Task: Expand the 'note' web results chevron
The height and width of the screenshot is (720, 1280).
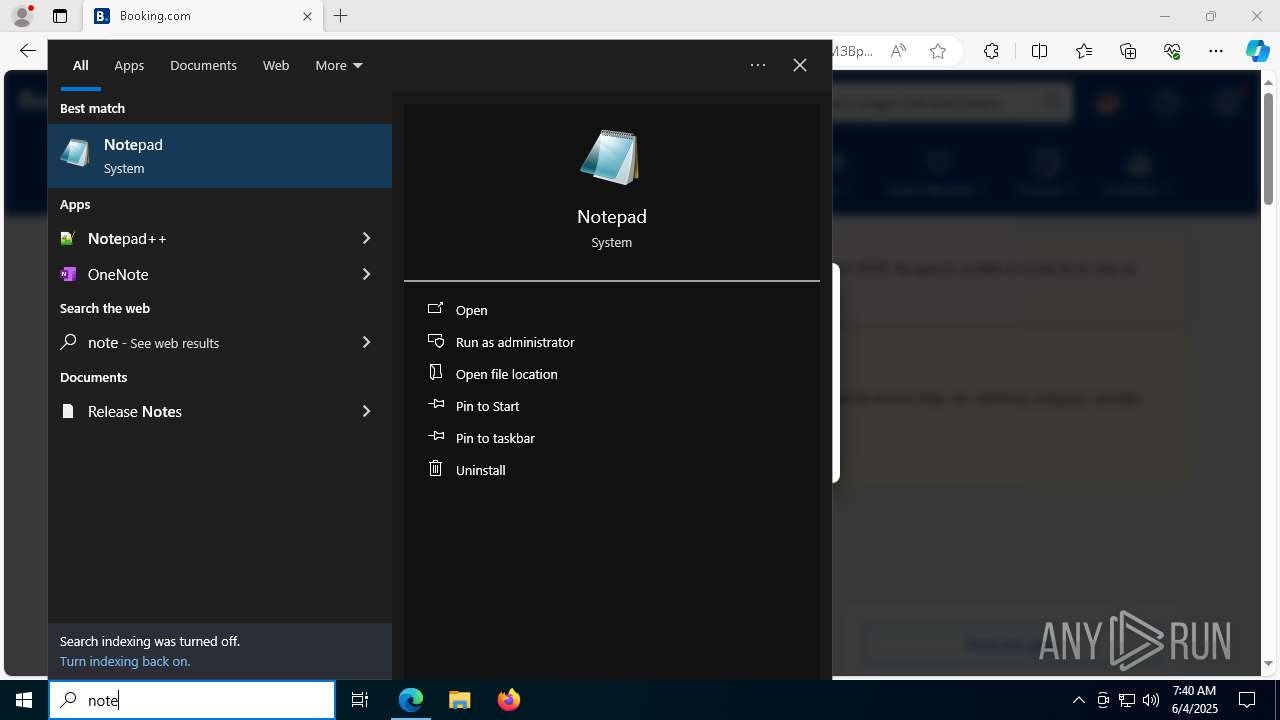Action: tap(366, 342)
